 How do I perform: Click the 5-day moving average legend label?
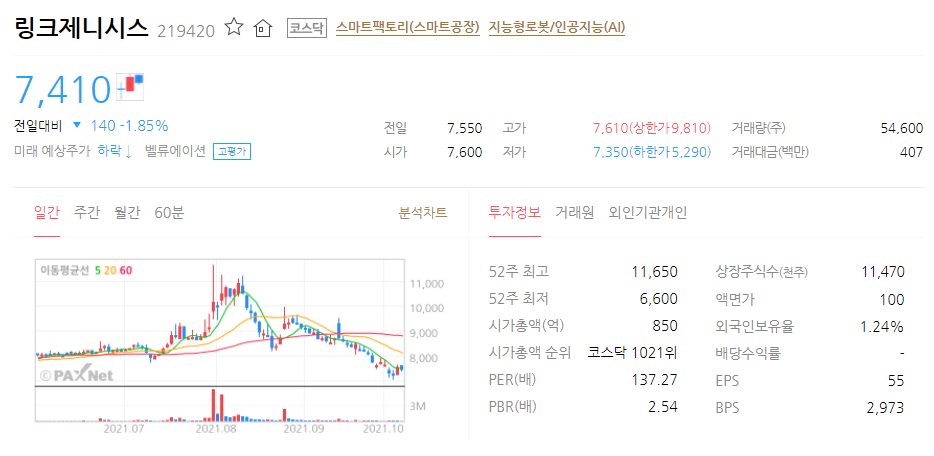[x=98, y=271]
